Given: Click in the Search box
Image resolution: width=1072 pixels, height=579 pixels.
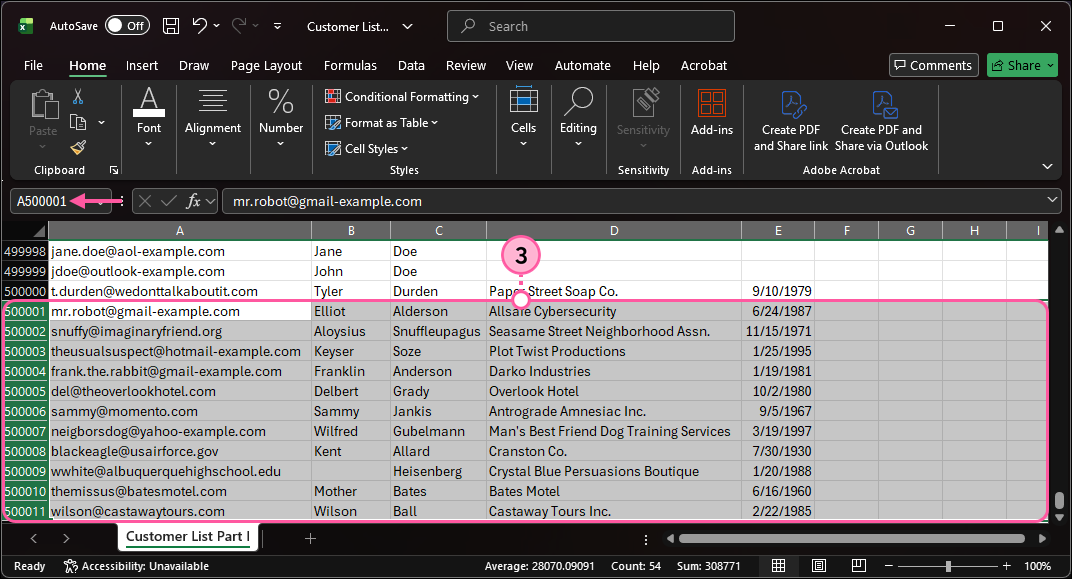Looking at the screenshot, I should click(591, 26).
